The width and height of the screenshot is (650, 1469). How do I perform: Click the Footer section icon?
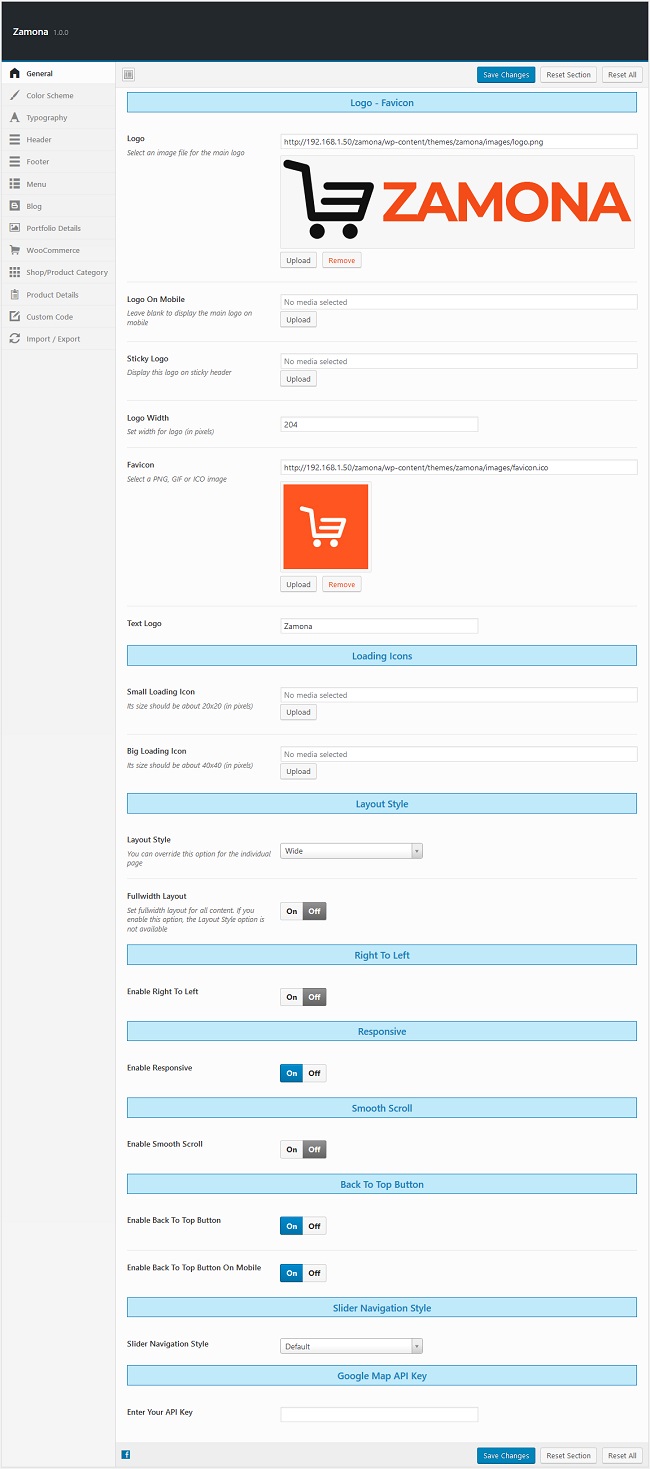(14, 161)
